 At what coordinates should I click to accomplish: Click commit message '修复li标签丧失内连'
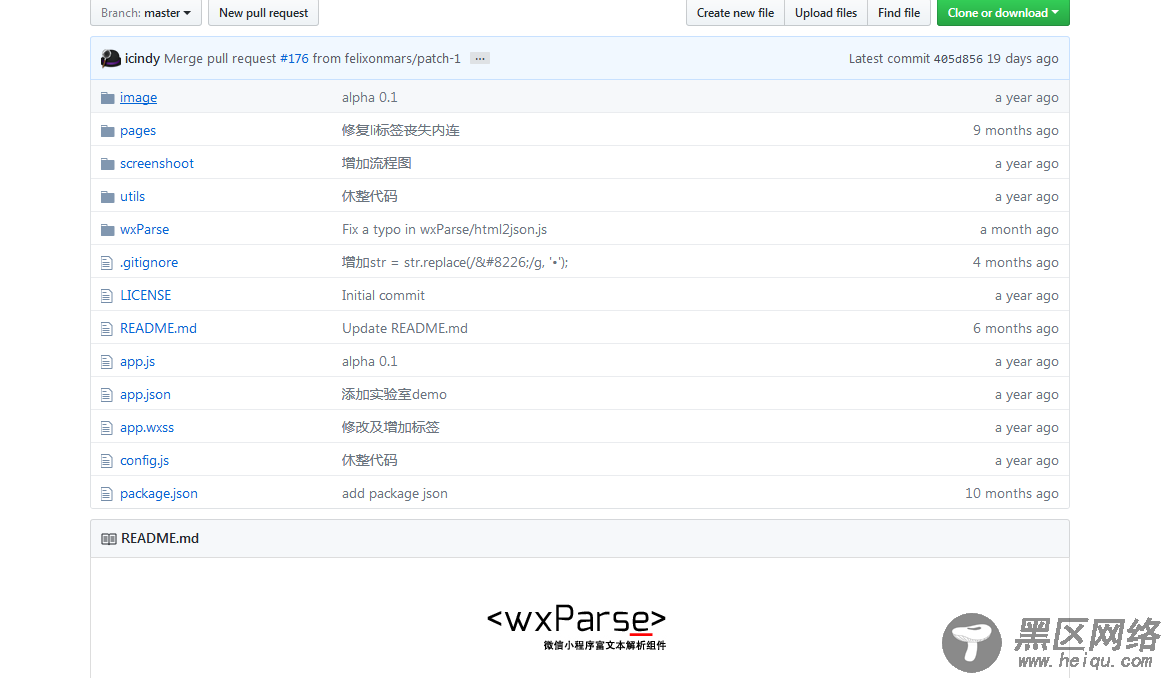[401, 130]
